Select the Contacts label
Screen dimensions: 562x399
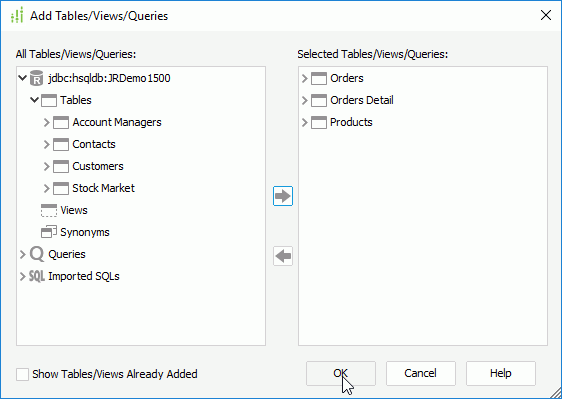(x=94, y=144)
